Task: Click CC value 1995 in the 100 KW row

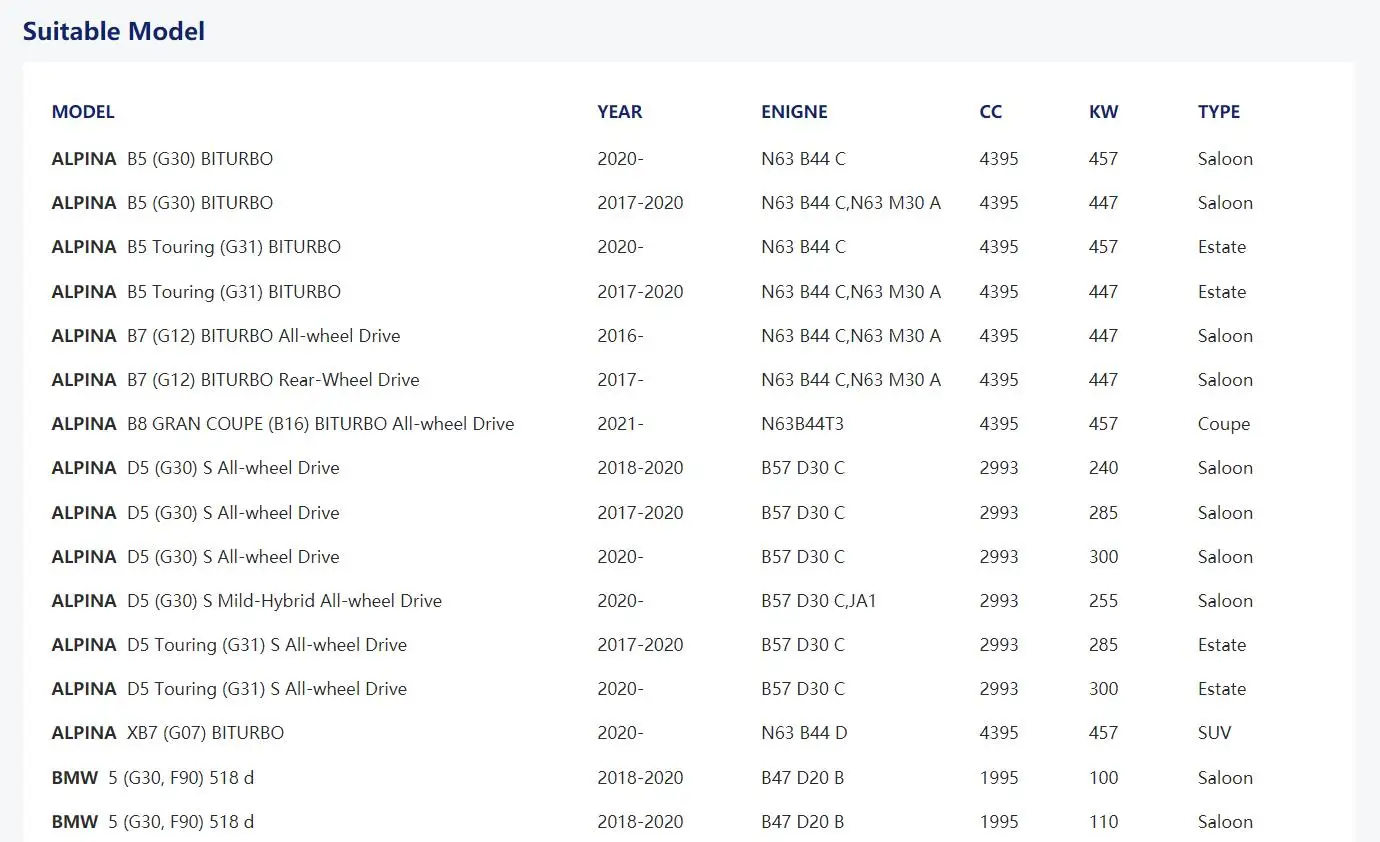Action: coord(999,778)
